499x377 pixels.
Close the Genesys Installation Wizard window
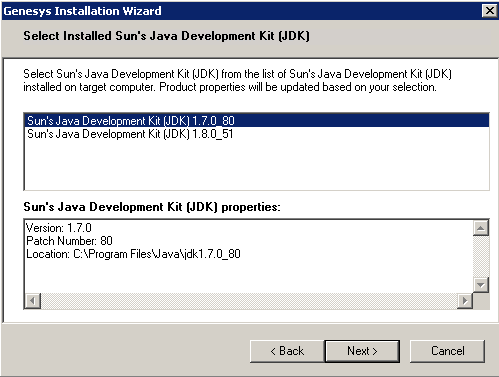point(490,11)
